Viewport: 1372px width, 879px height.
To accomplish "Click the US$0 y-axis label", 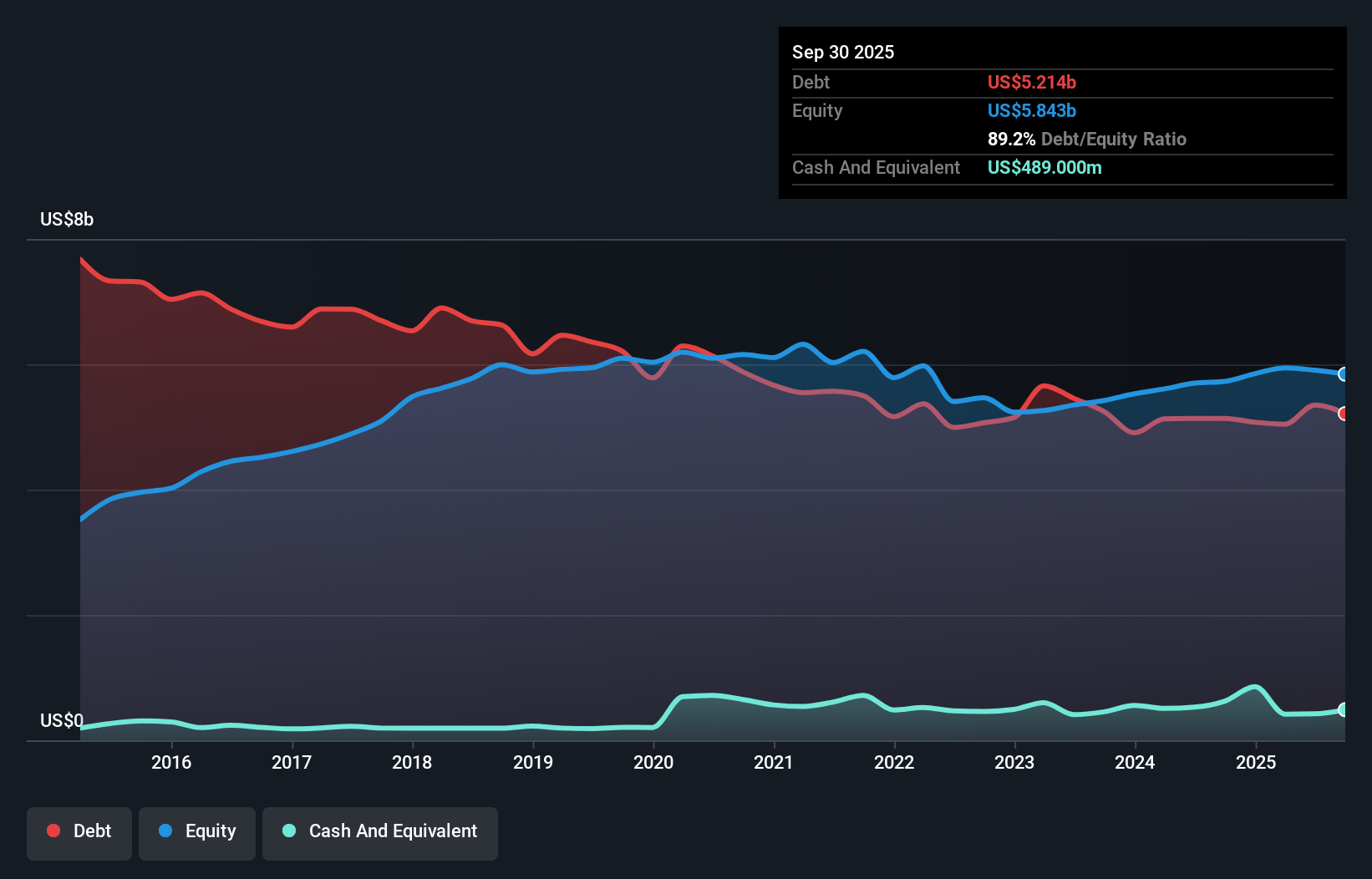I will click(x=62, y=720).
